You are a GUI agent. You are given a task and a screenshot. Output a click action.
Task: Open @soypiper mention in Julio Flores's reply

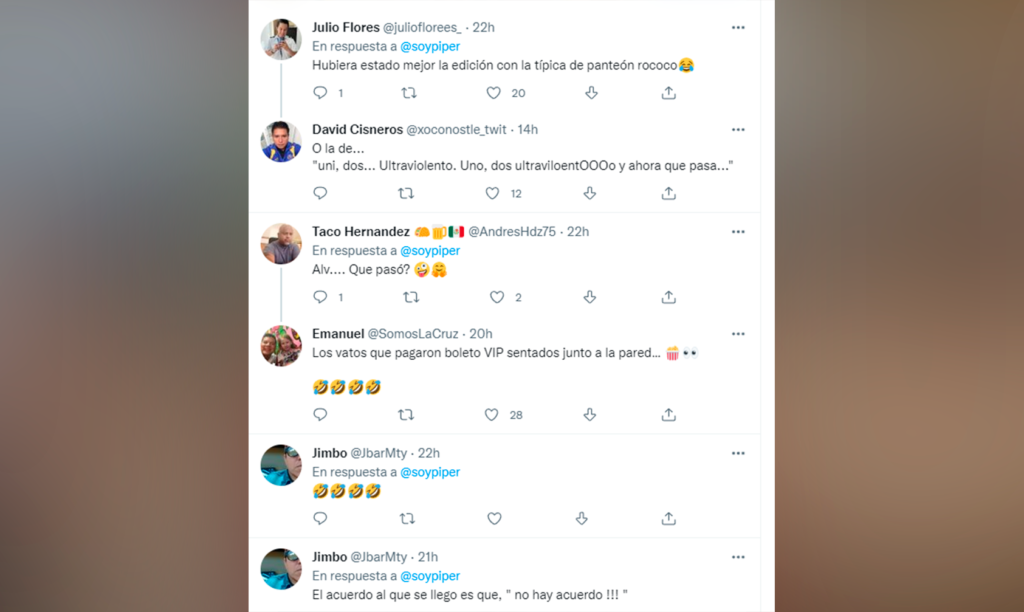[x=430, y=47]
